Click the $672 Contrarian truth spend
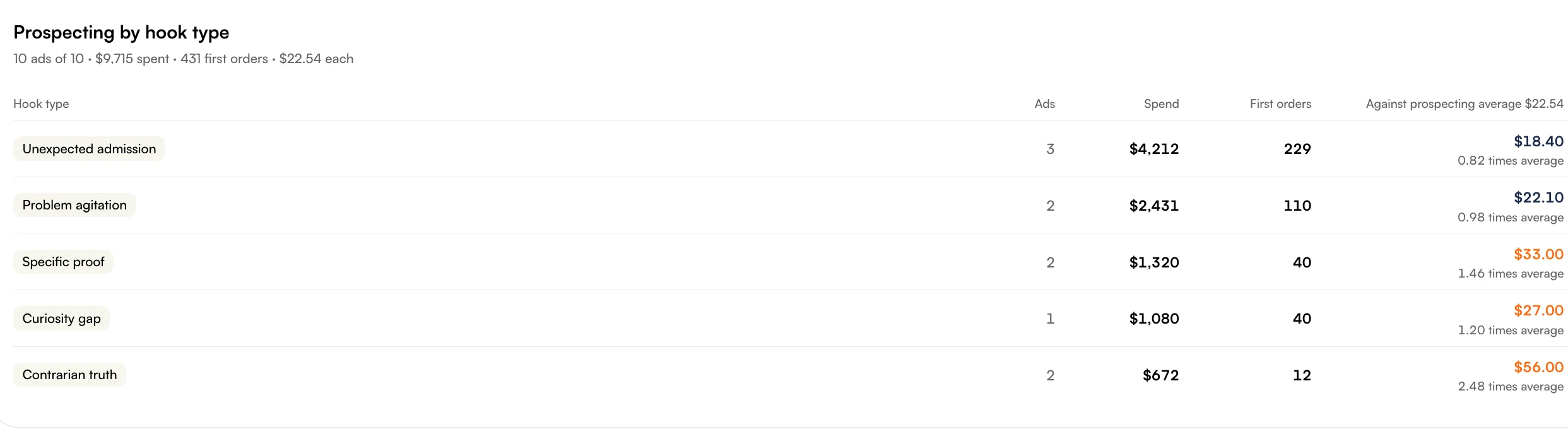1568x434 pixels. (1161, 375)
